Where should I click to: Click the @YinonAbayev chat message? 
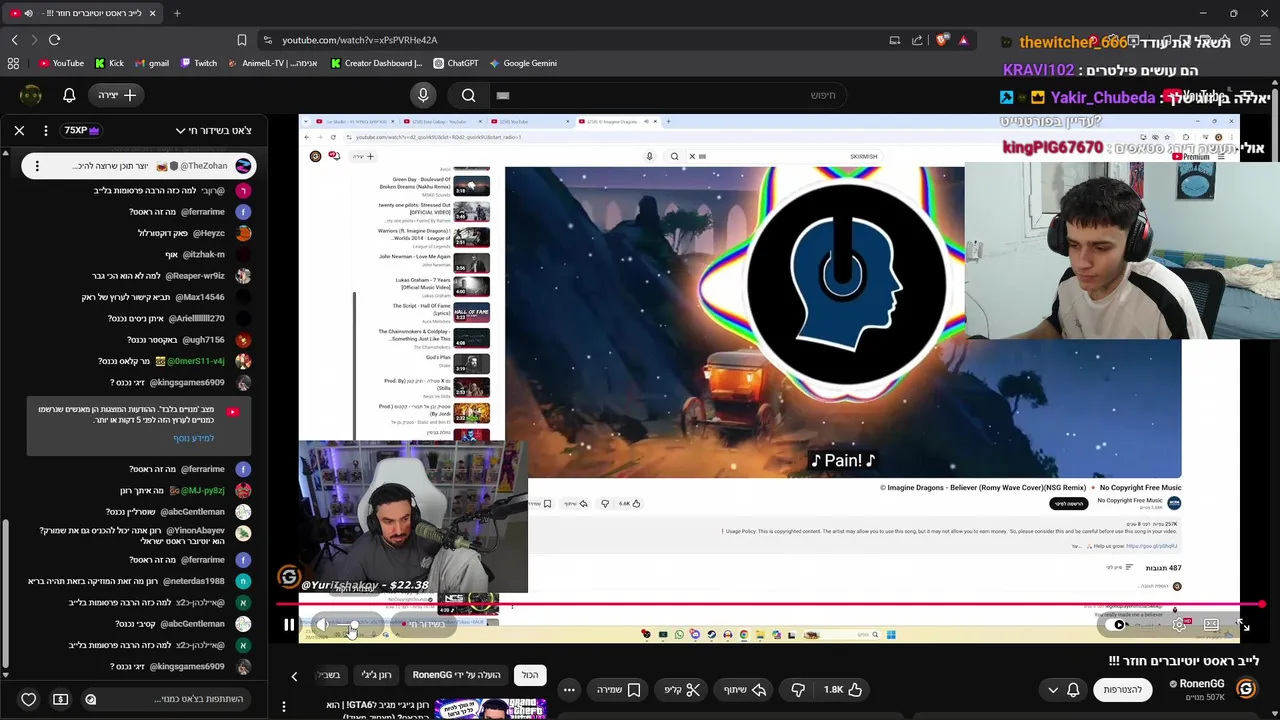131,536
